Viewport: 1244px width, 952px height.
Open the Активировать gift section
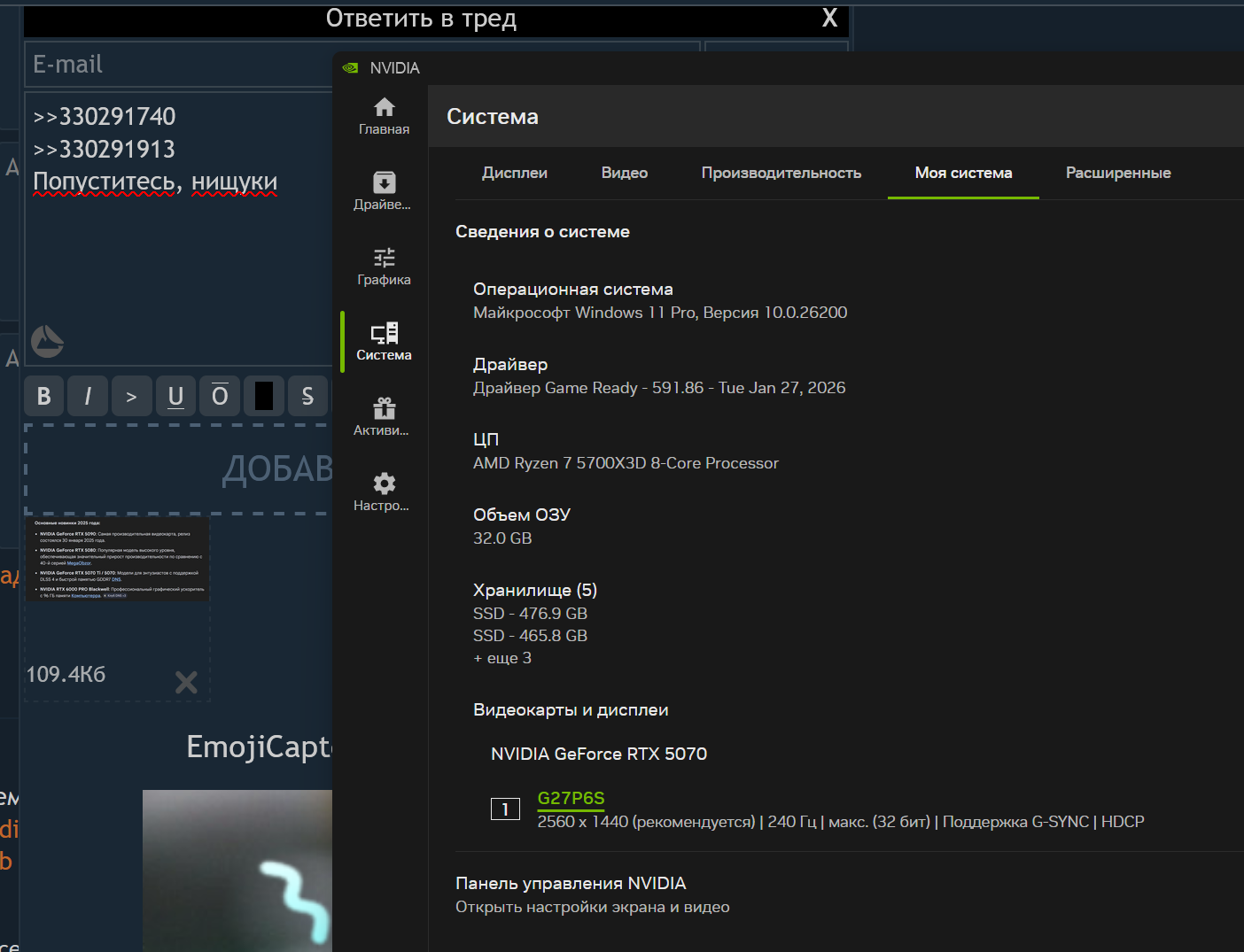[x=384, y=417]
